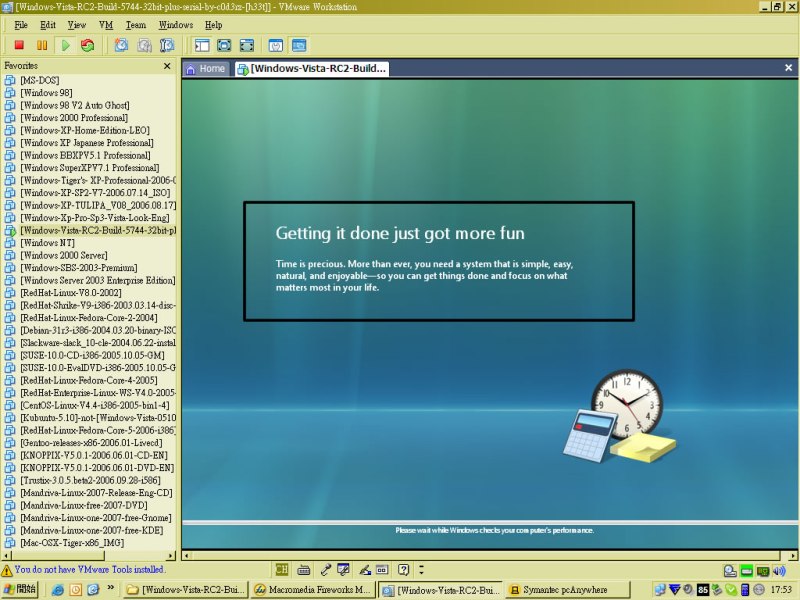Click the VMware Tools warning icon
The height and width of the screenshot is (600, 800).
(x=7, y=570)
